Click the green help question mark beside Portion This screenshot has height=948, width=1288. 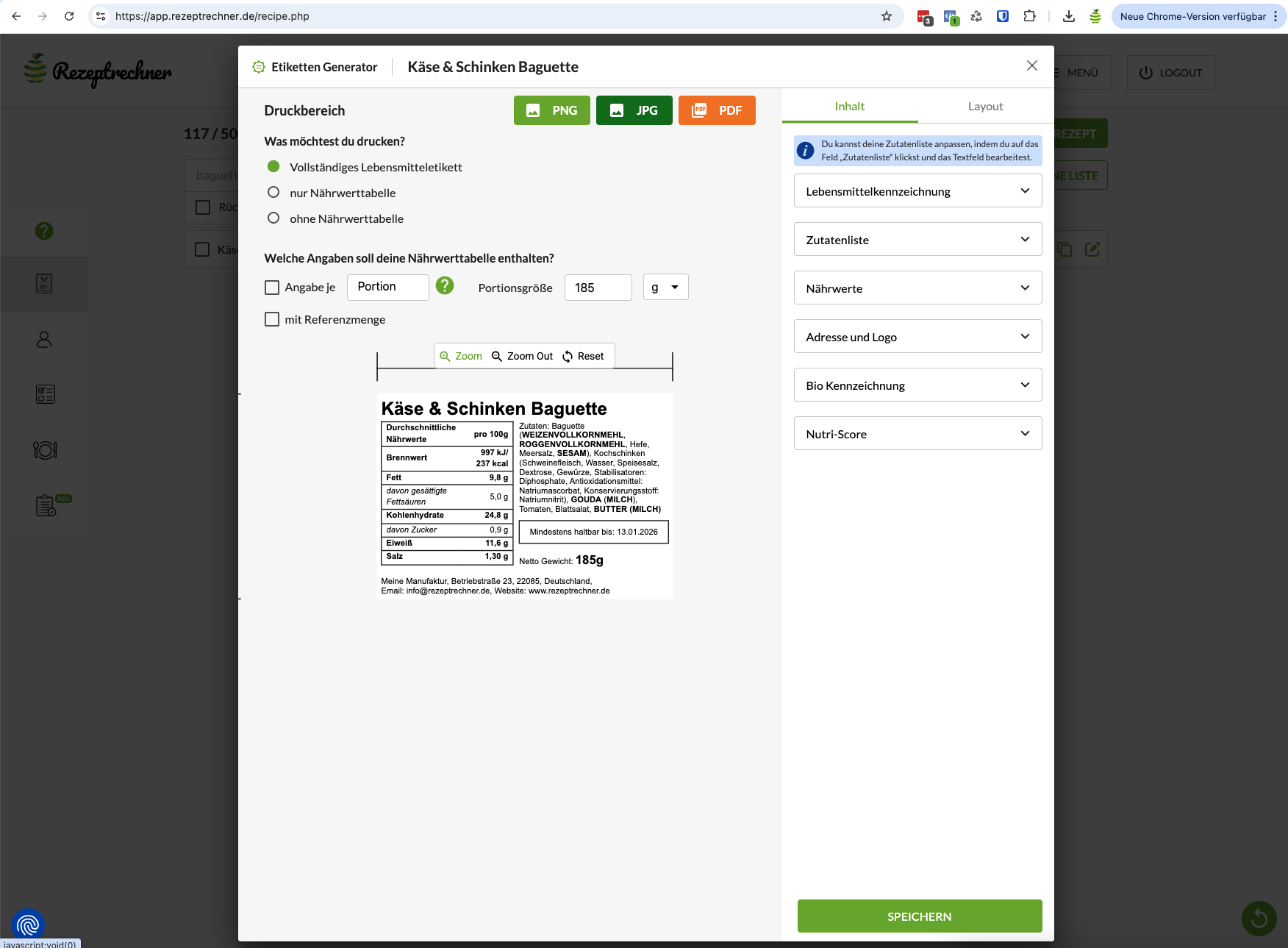tap(445, 286)
